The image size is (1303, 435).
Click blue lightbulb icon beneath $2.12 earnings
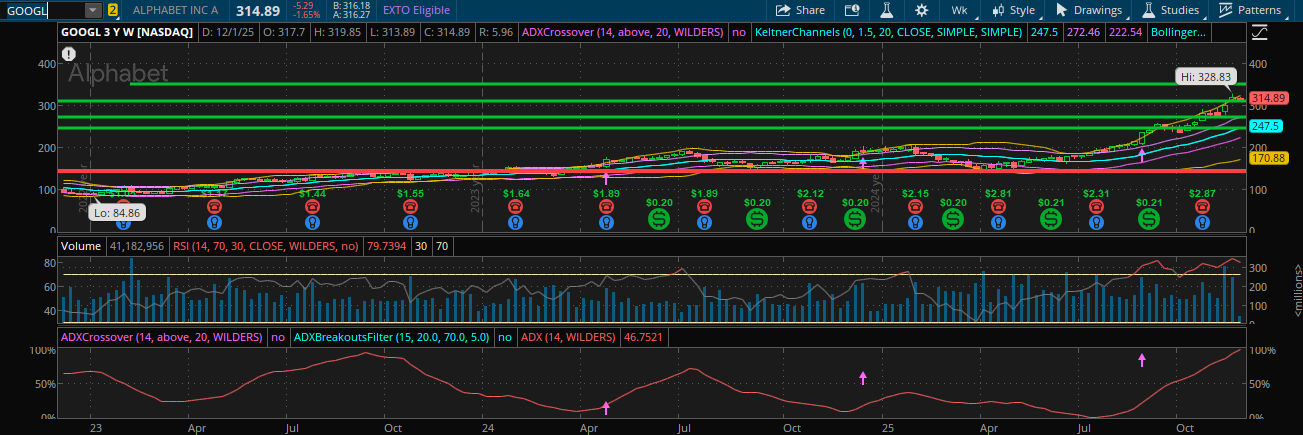[x=810, y=223]
